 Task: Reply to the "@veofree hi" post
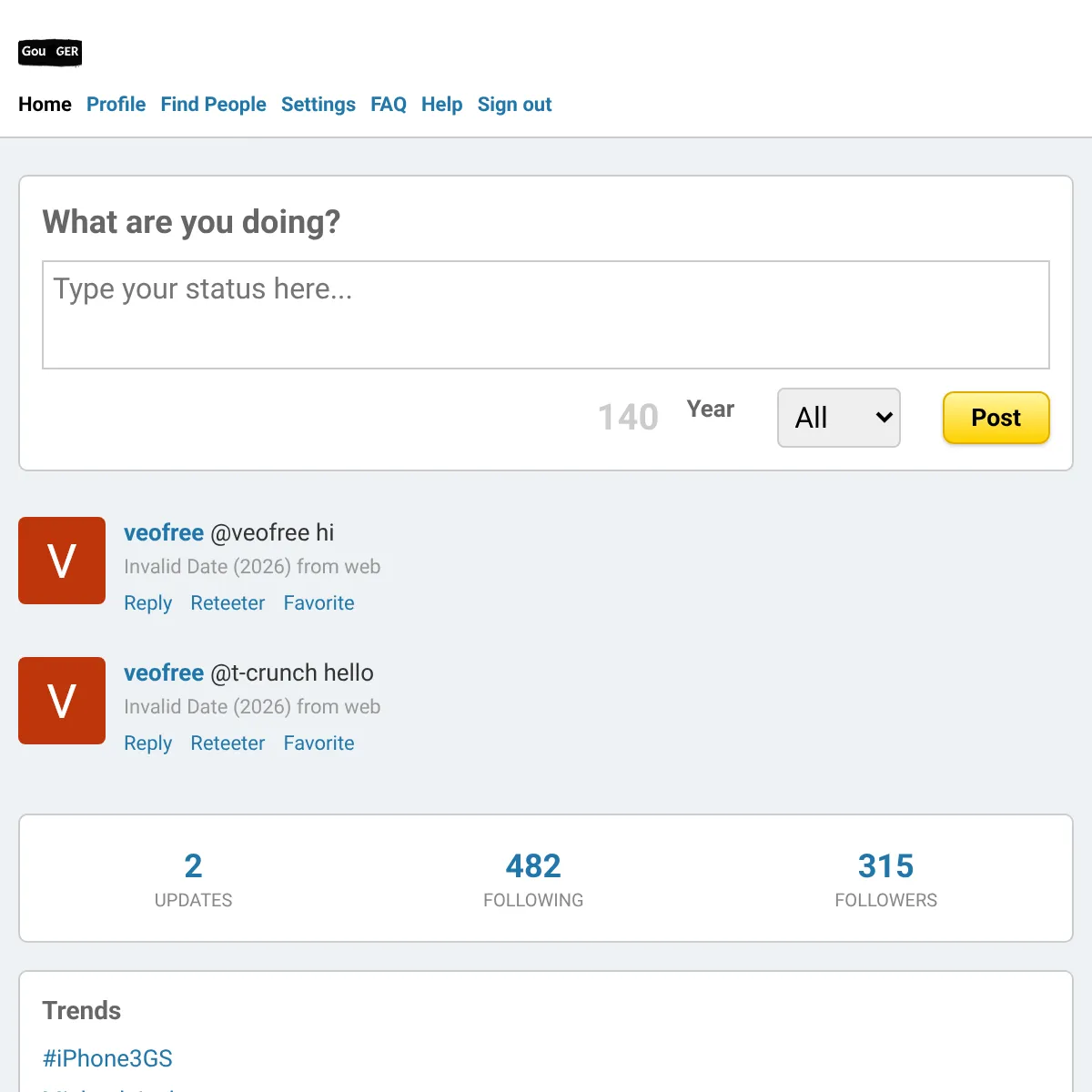pos(147,603)
